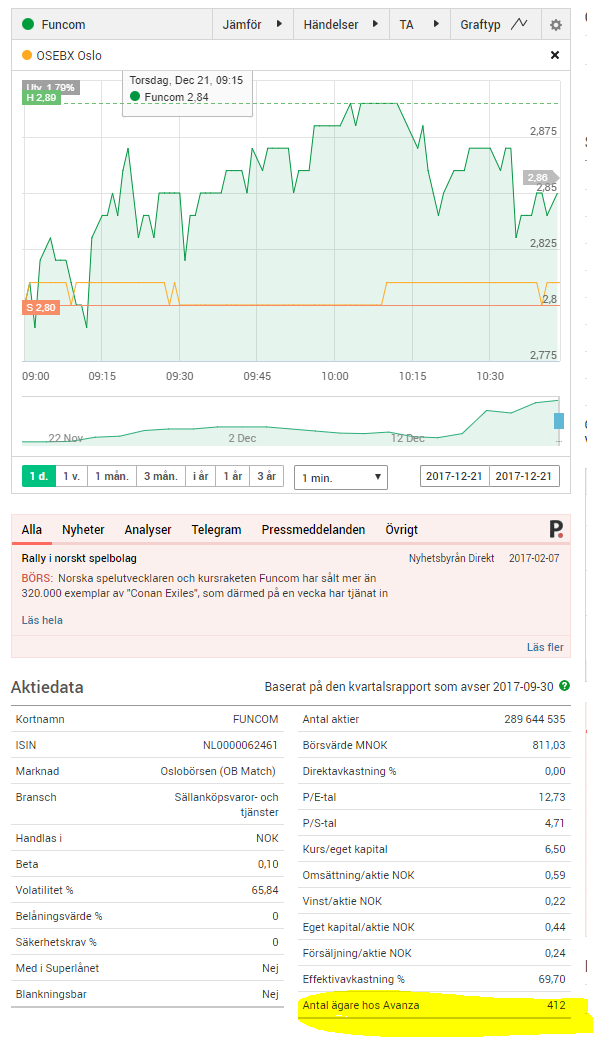This screenshot has height=1038, width=593.
Task: Click Antal ägare hos Avanza value 412
Action: pos(557,1006)
